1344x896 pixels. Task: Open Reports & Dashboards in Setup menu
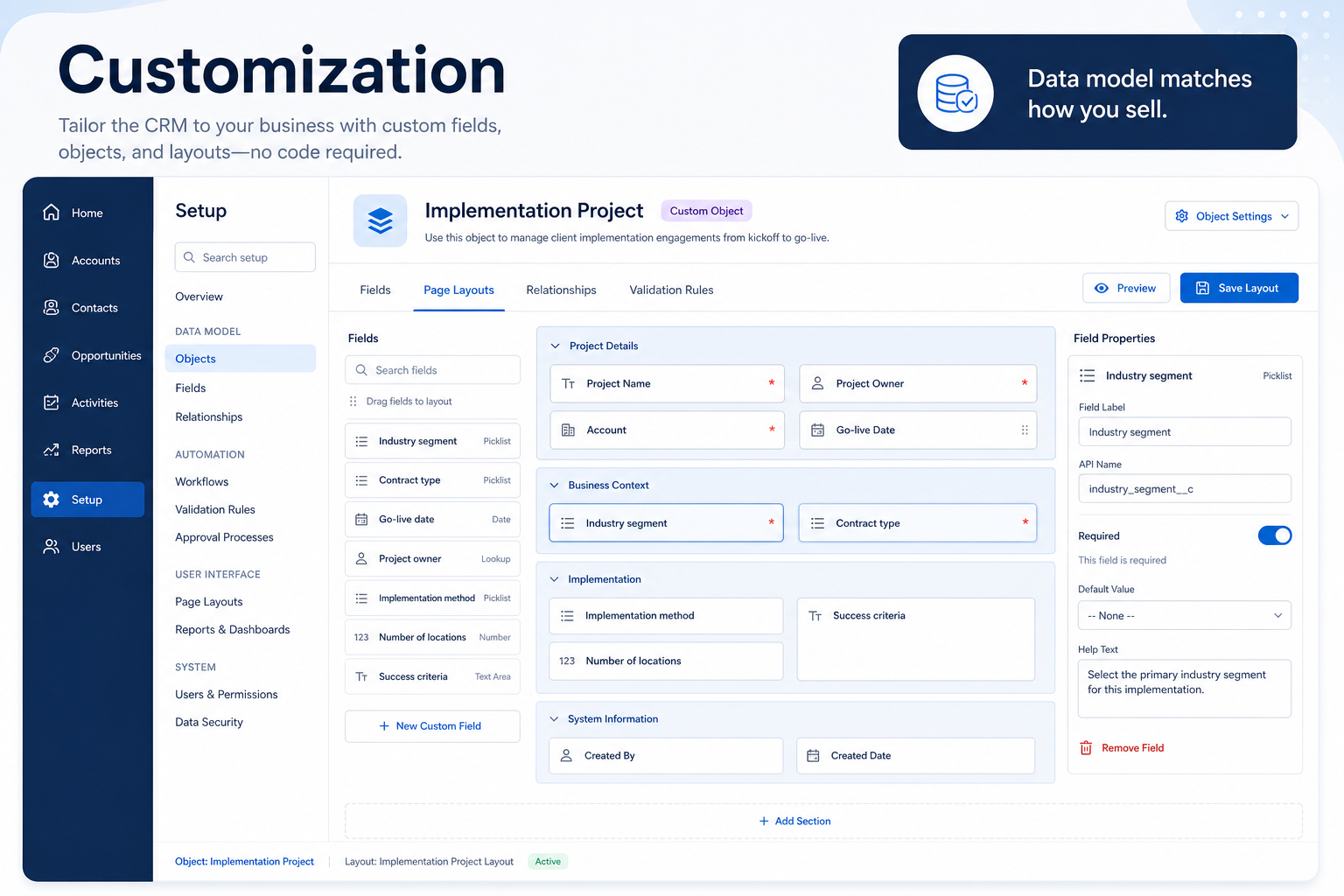[232, 629]
